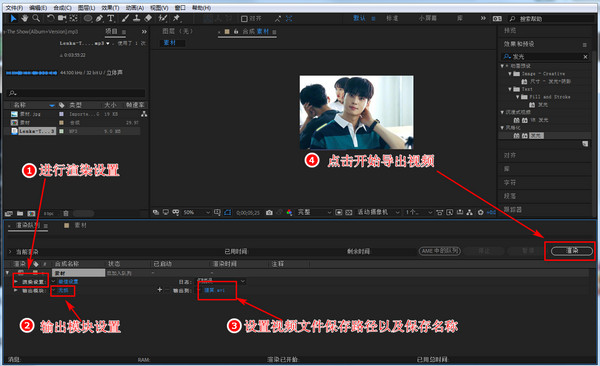600x366 pixels.
Task: Expand the 当前渲染 section
Action: [10, 252]
